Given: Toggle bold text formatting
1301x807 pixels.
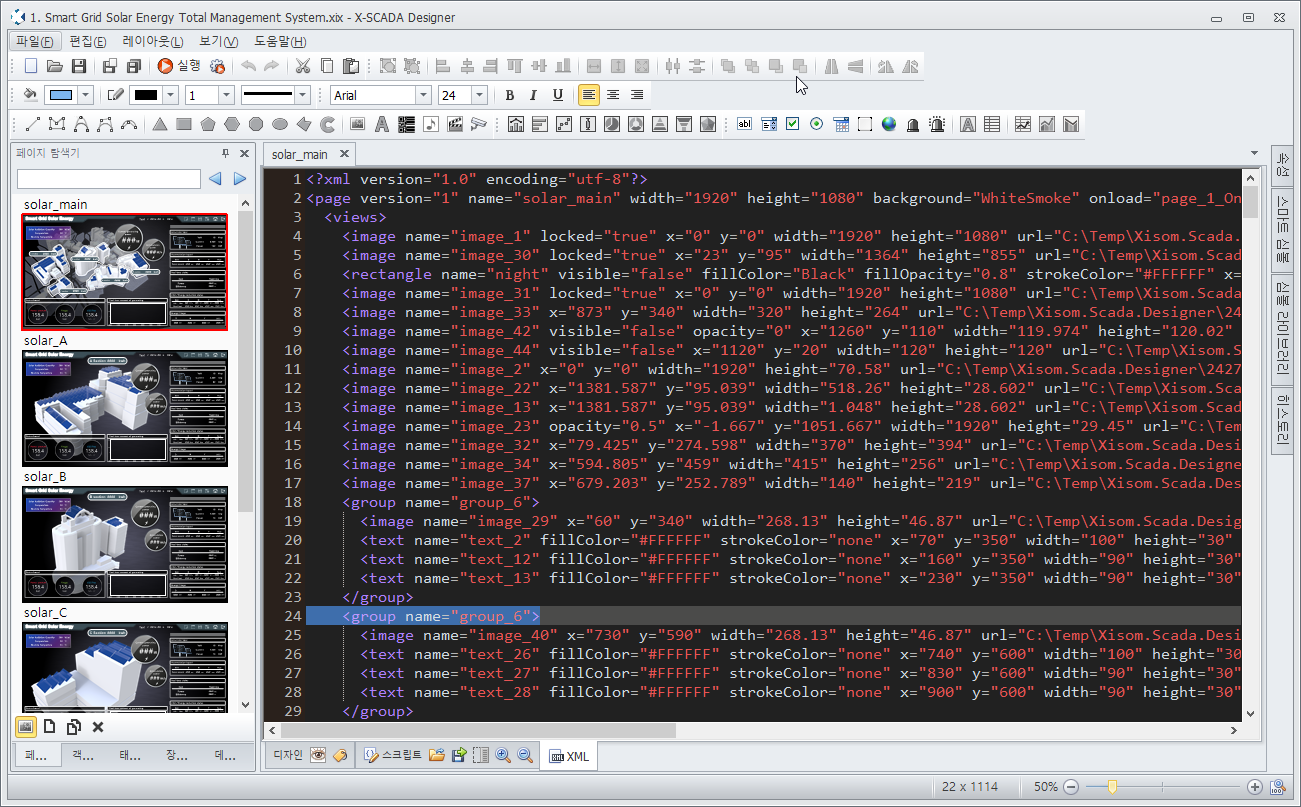Looking at the screenshot, I should click(x=510, y=95).
